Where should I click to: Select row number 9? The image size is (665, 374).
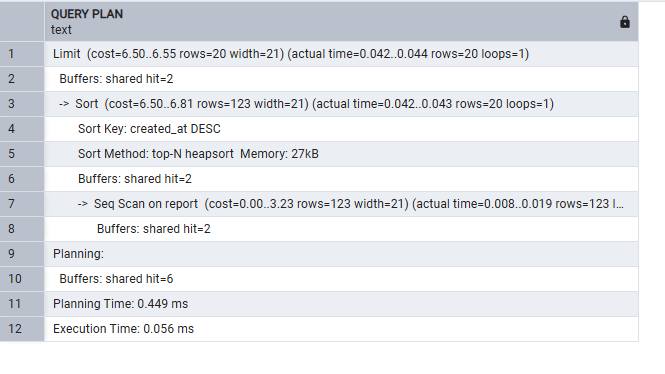coord(22,254)
